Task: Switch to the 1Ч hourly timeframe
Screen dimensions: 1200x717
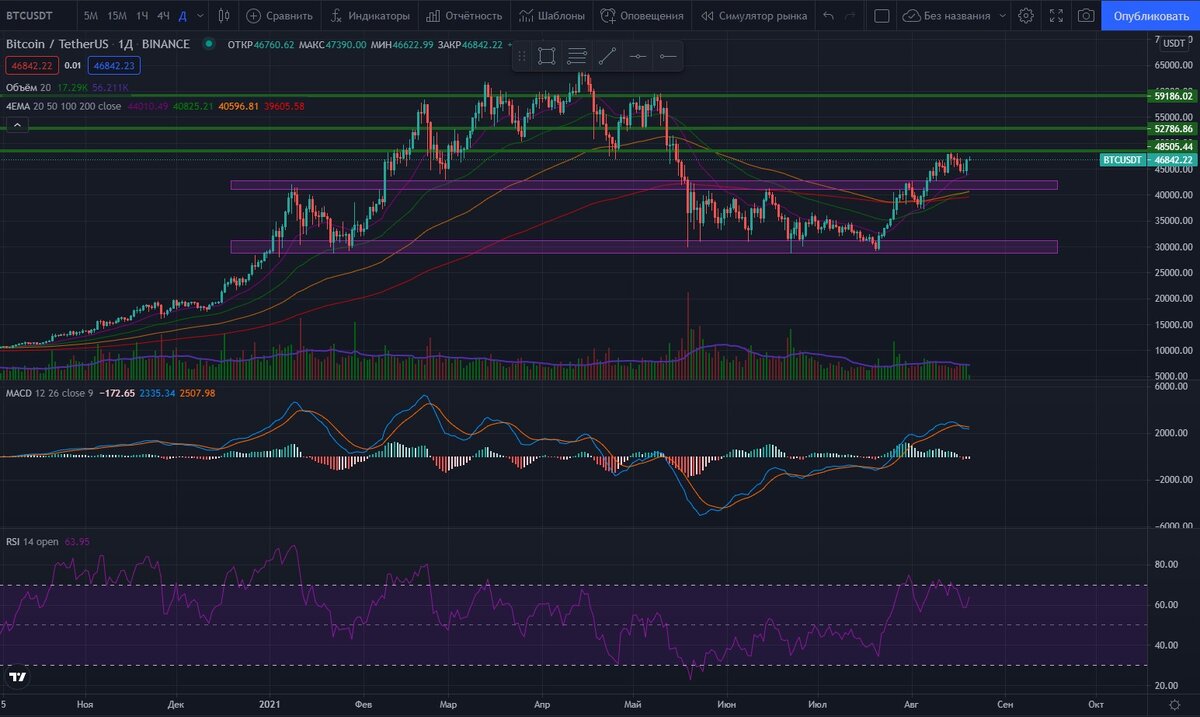Action: [x=142, y=16]
